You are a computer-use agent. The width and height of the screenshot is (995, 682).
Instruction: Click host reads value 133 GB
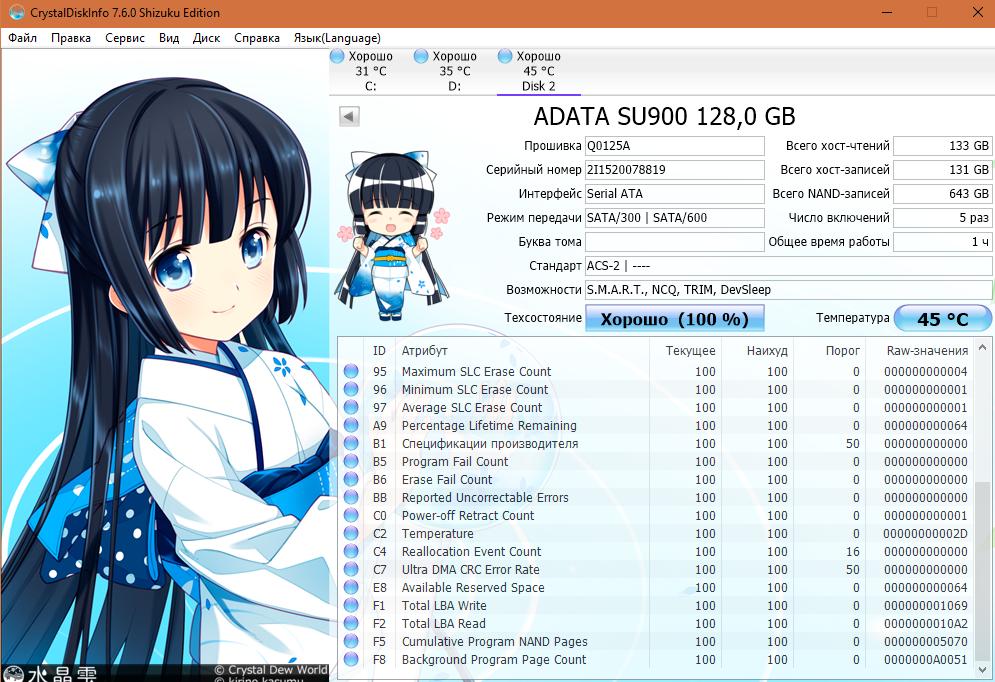click(x=942, y=146)
